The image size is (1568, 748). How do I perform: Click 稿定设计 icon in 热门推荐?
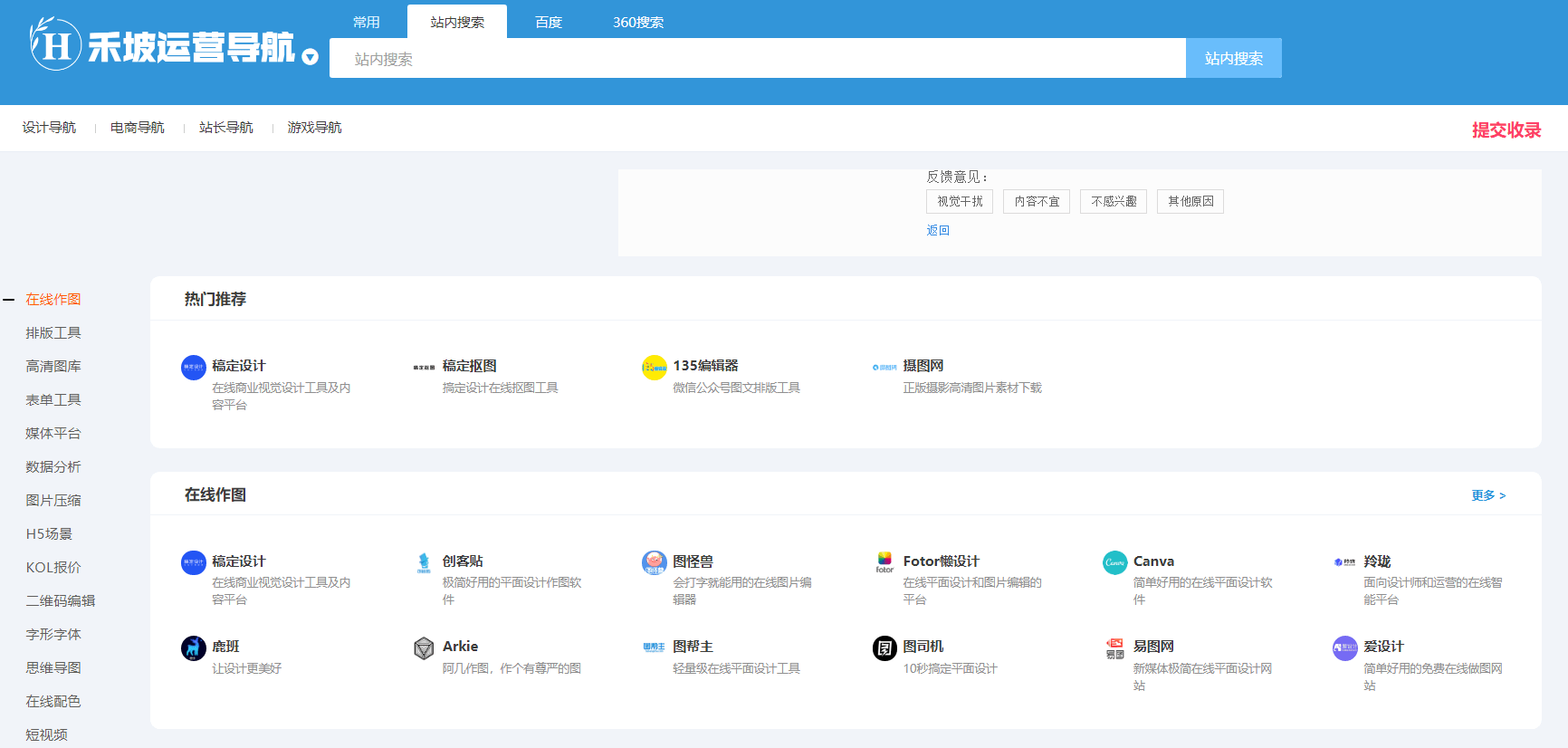coord(194,368)
